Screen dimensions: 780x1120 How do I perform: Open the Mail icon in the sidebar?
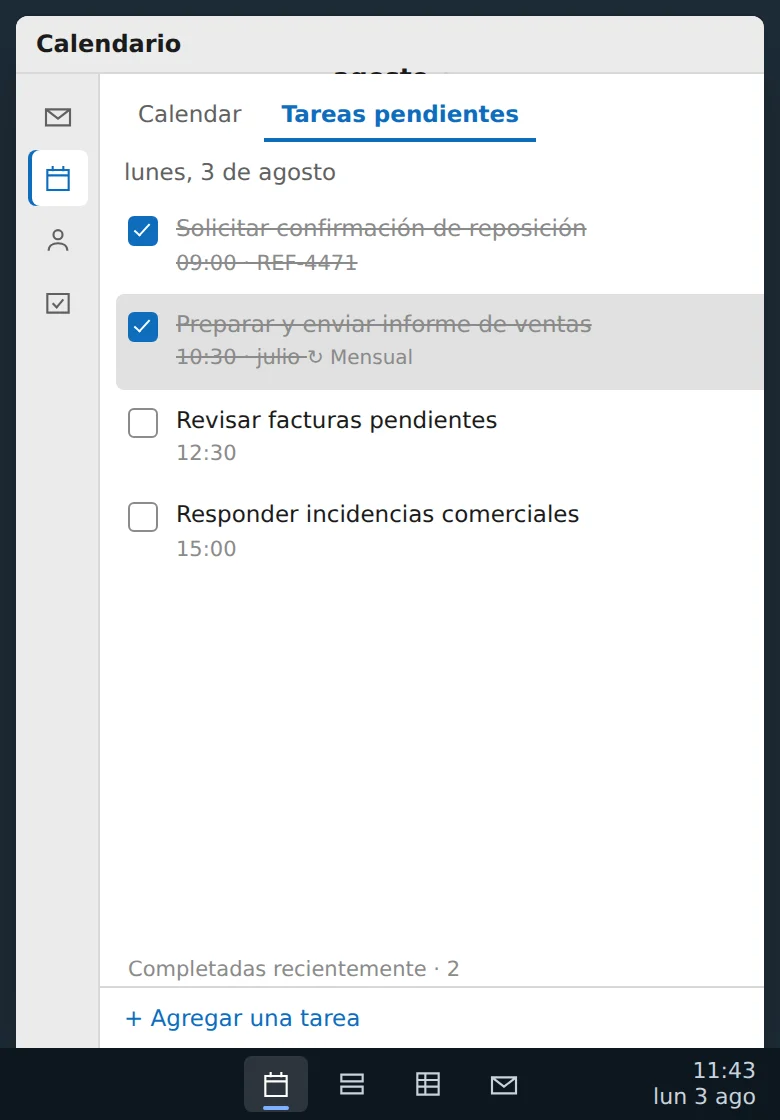click(x=58, y=117)
